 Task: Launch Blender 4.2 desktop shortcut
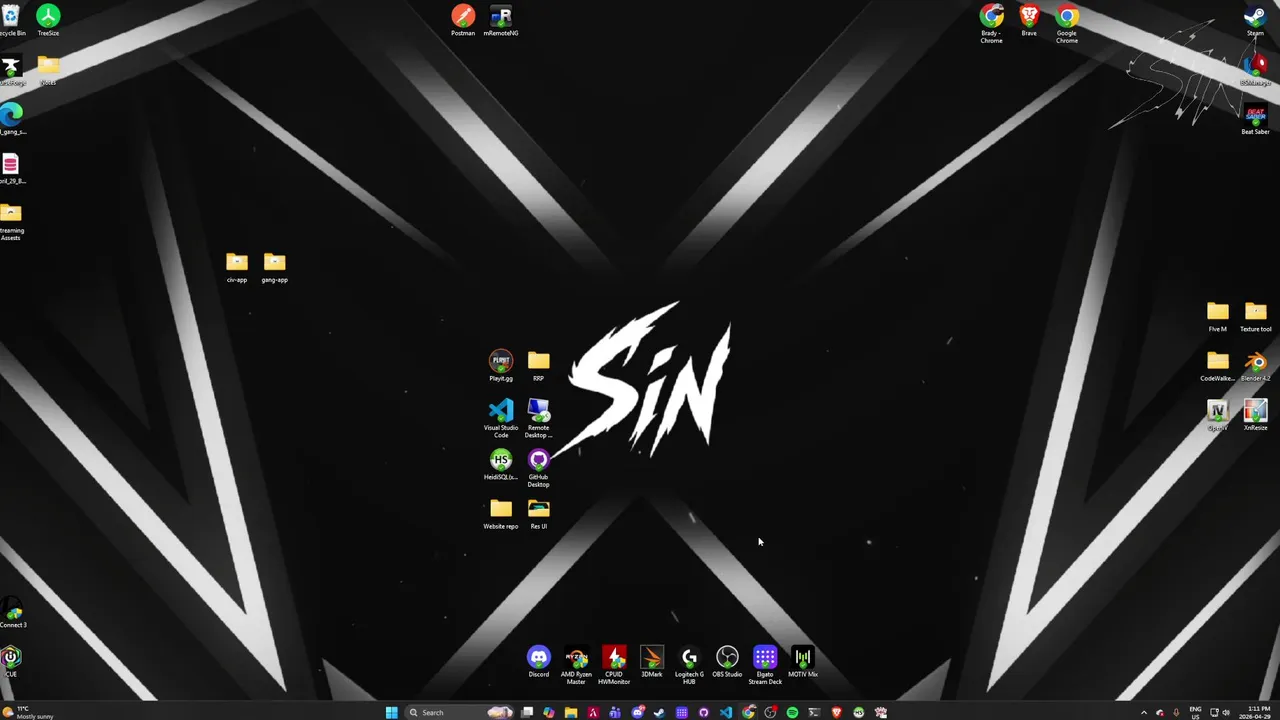[x=1255, y=365]
